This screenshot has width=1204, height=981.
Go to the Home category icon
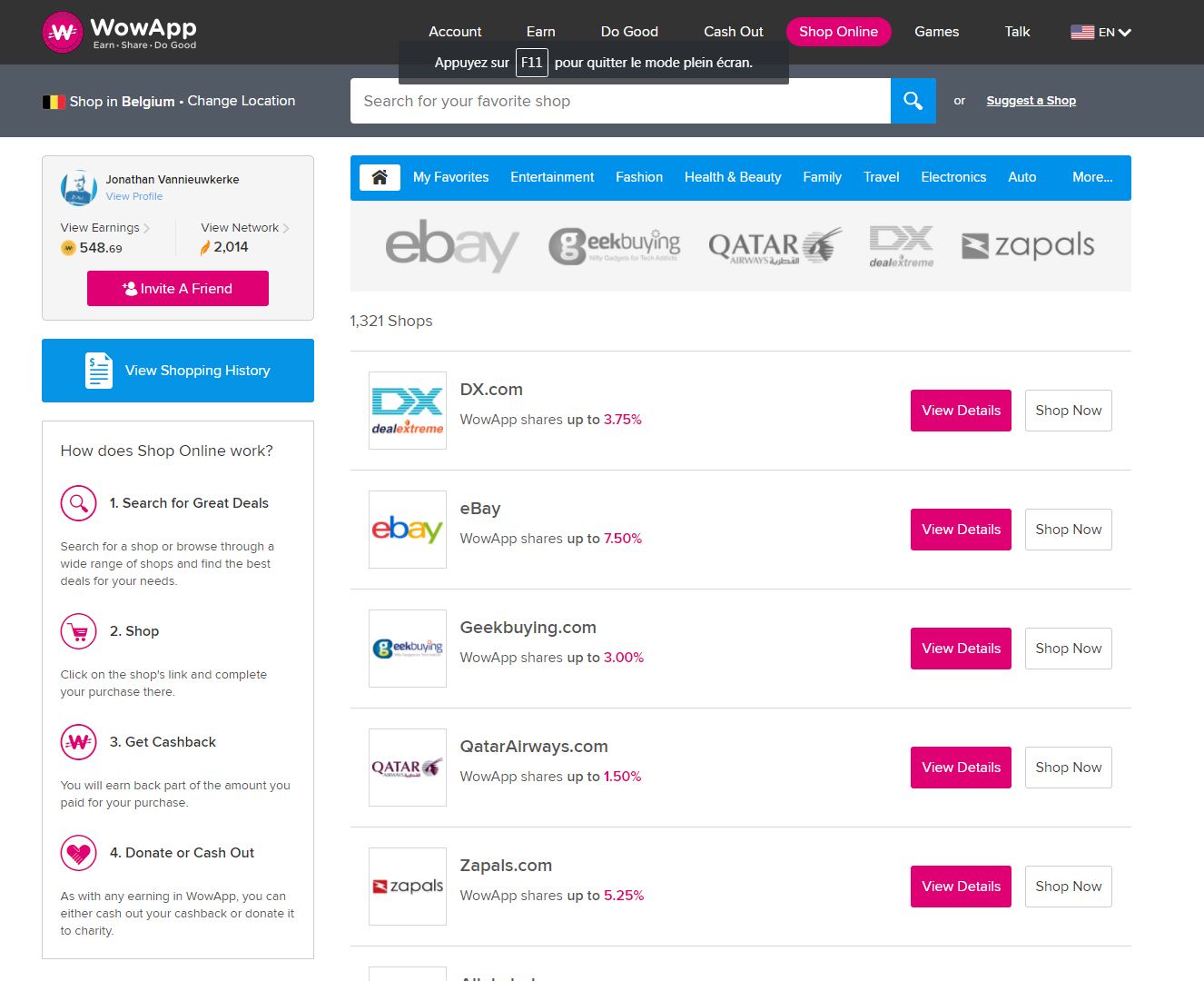tap(380, 177)
